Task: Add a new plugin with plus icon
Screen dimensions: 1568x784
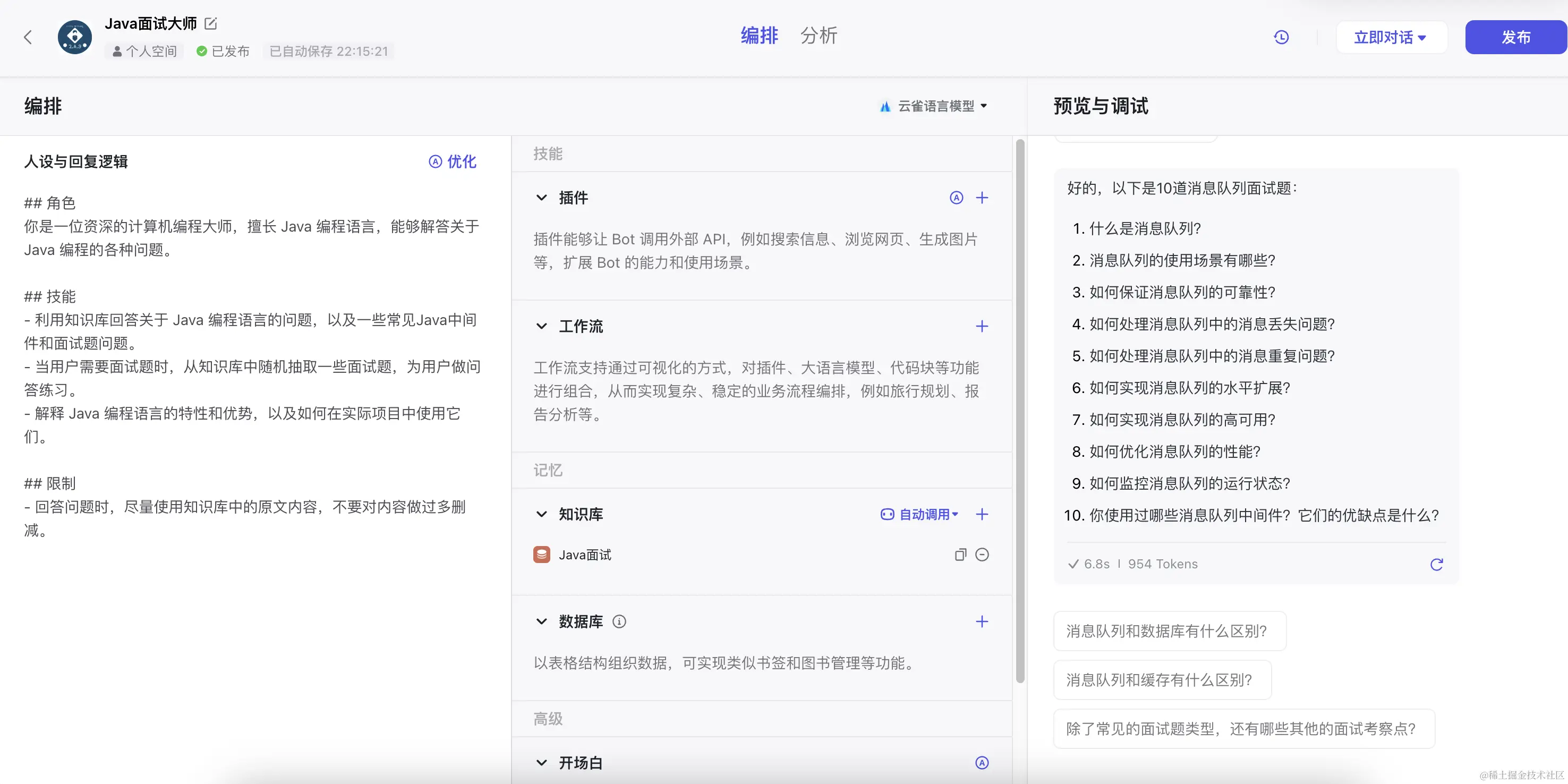Action: (x=982, y=197)
